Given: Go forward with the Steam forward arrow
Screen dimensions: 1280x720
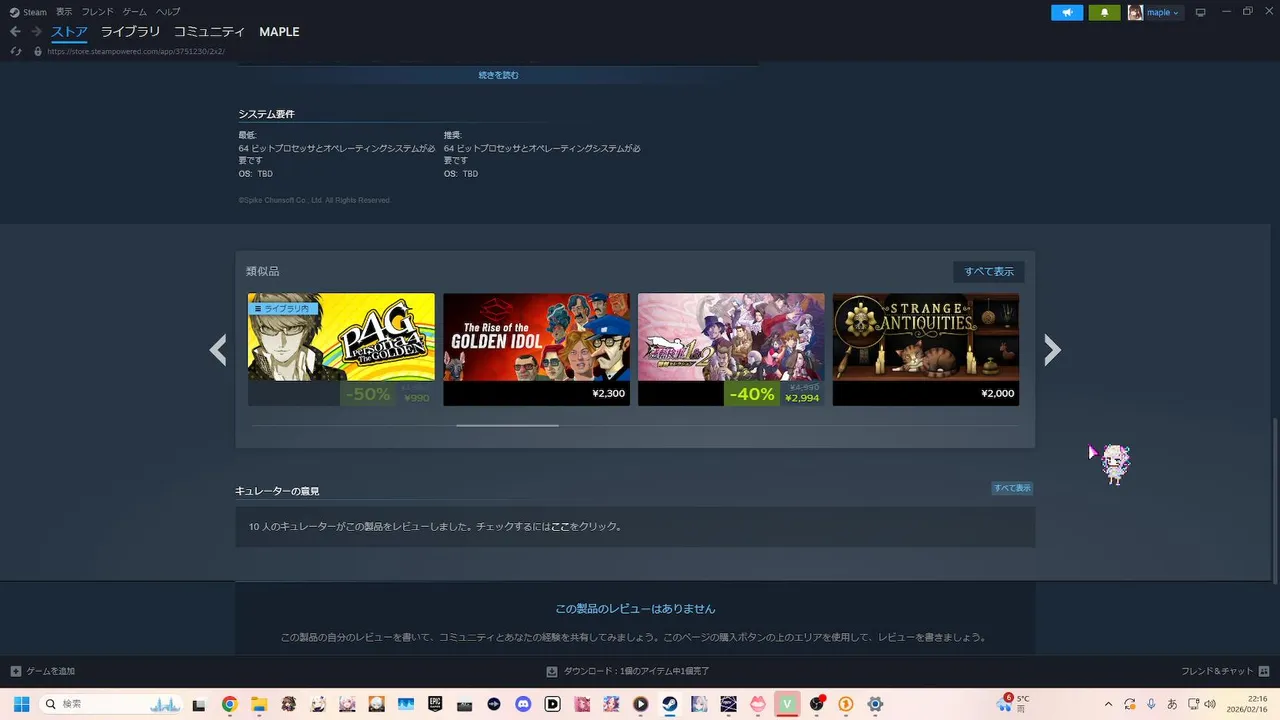Looking at the screenshot, I should (x=36, y=32).
